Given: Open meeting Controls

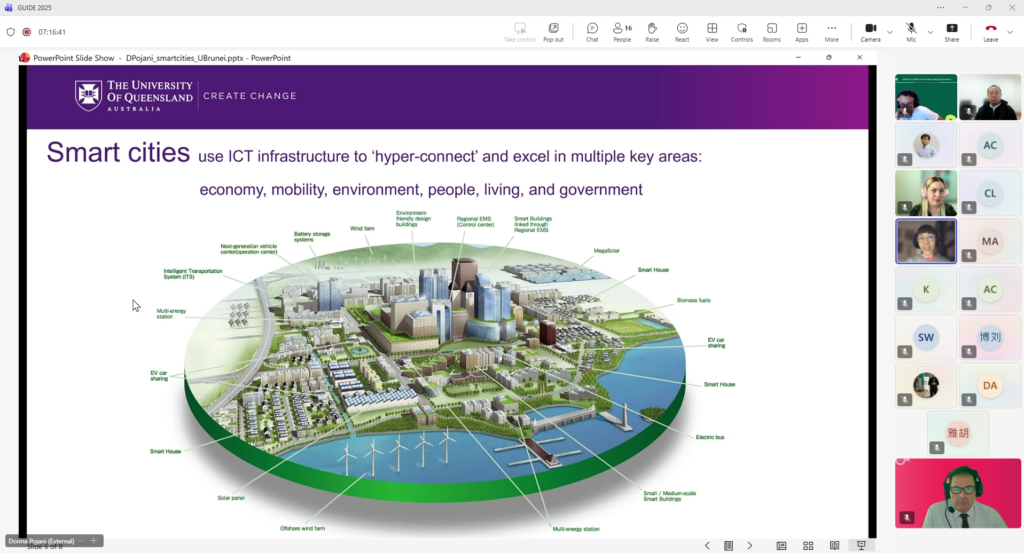Looking at the screenshot, I should [x=741, y=32].
